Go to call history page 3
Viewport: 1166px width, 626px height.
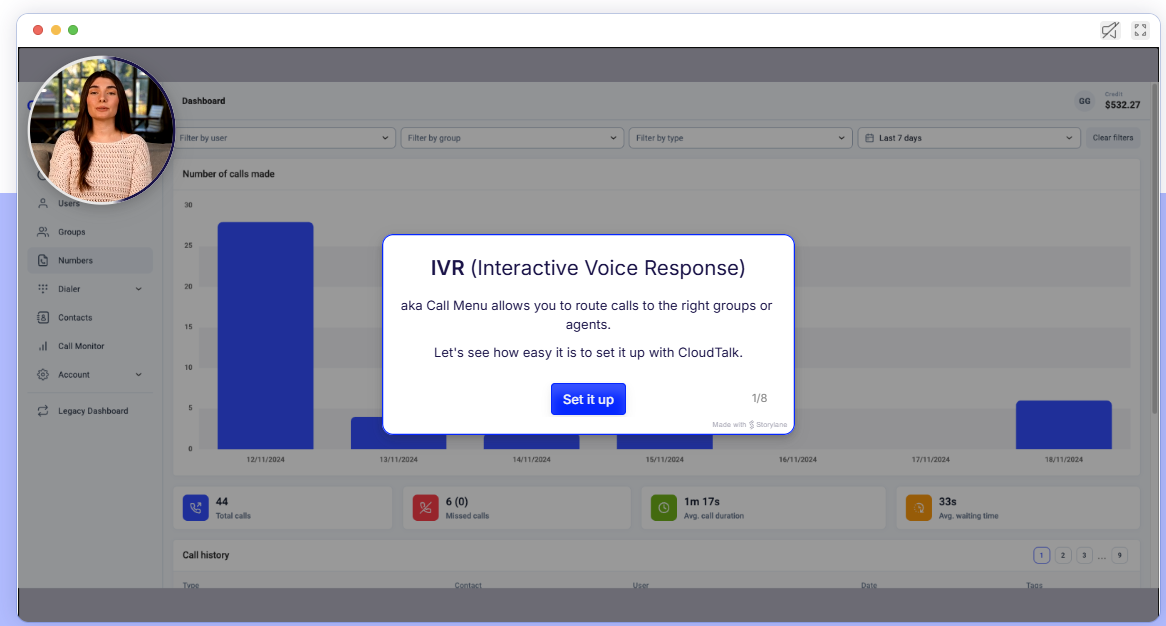click(x=1084, y=555)
